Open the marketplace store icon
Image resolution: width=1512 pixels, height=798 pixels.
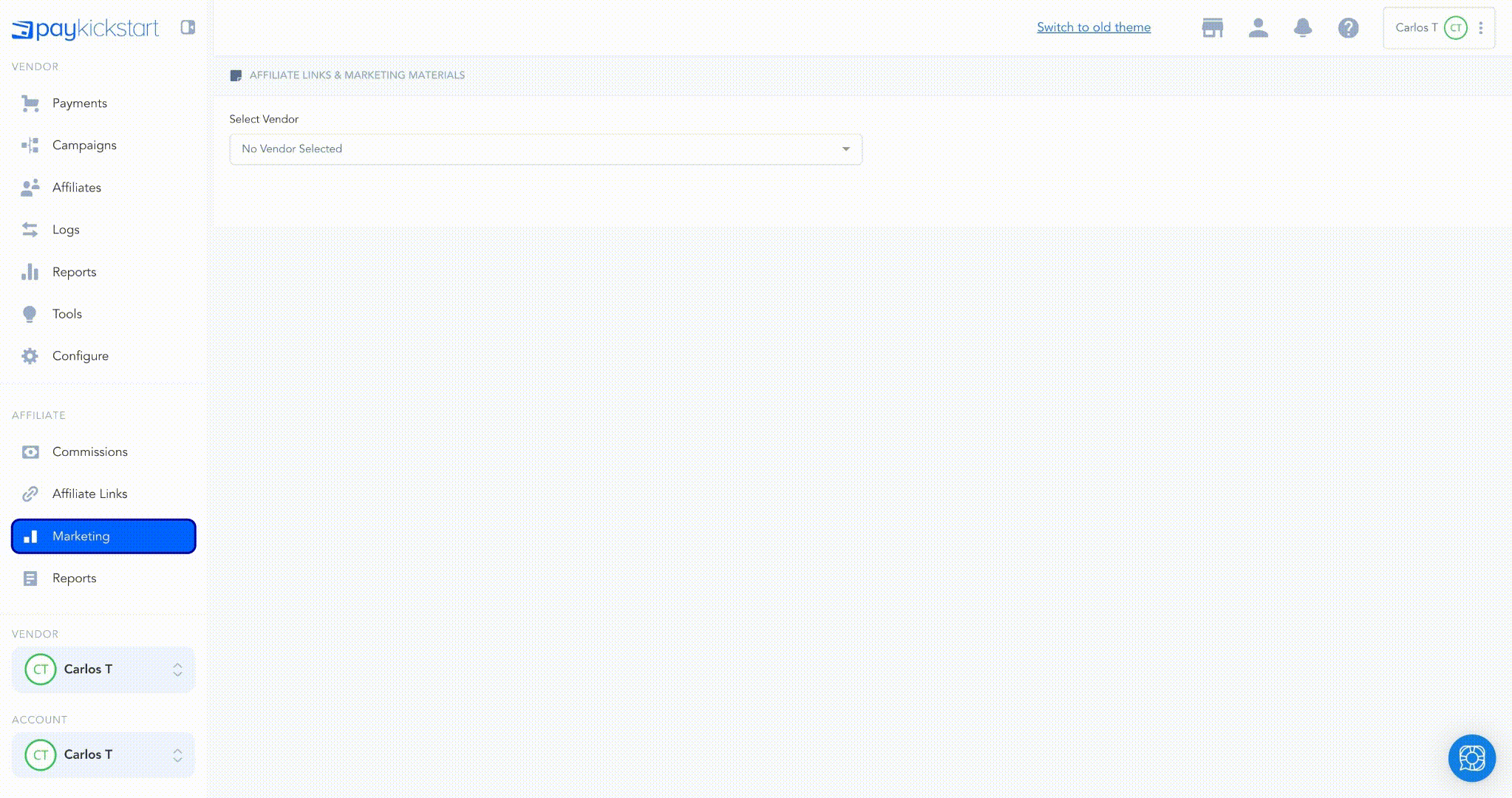pos(1212,28)
